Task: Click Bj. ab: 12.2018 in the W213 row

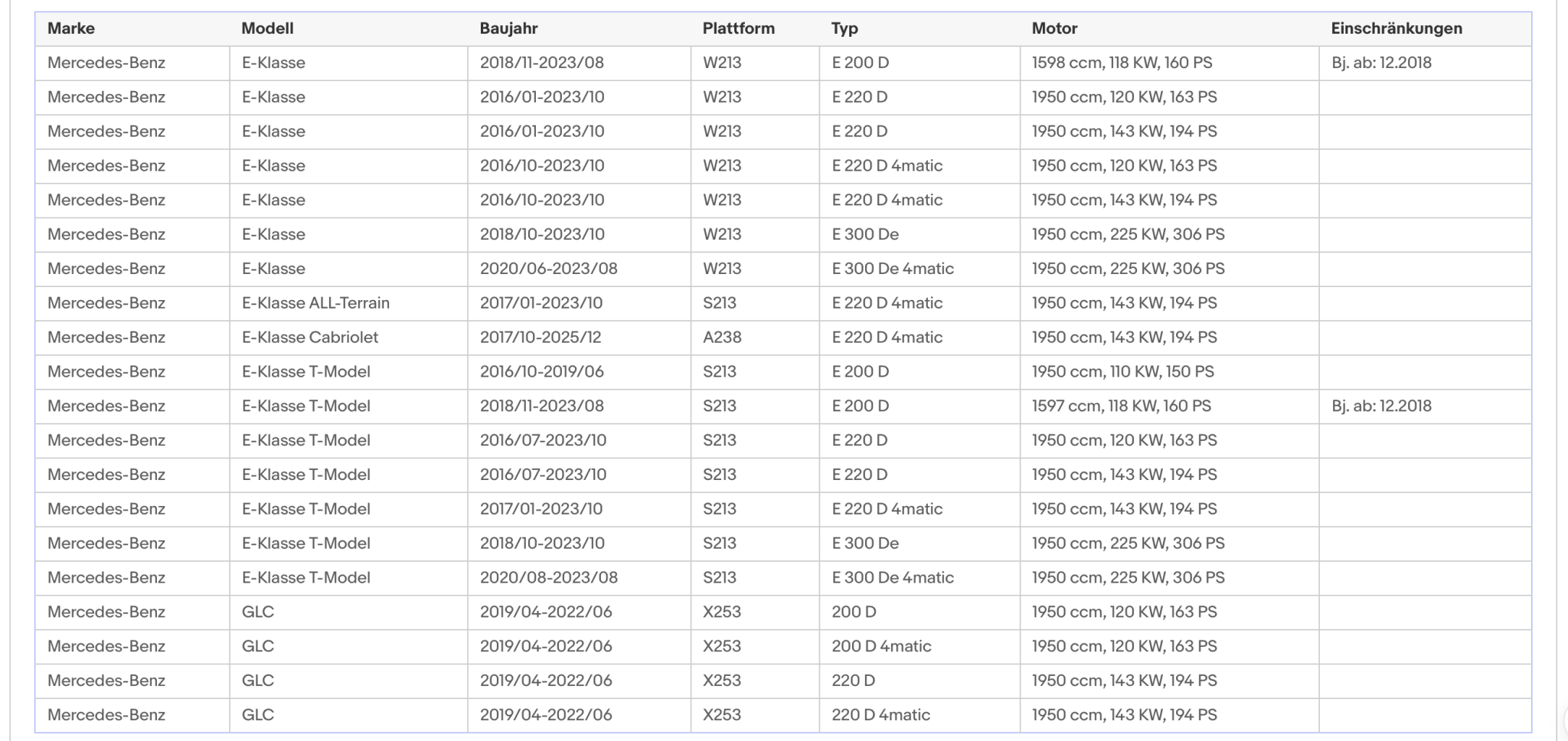Action: pos(1381,63)
